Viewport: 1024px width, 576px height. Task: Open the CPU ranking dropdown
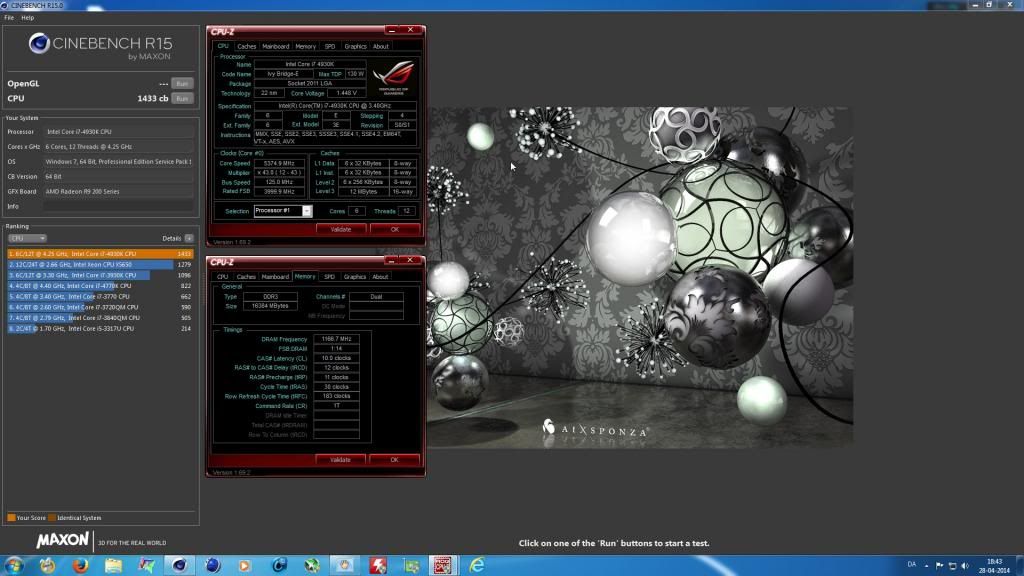[27, 238]
